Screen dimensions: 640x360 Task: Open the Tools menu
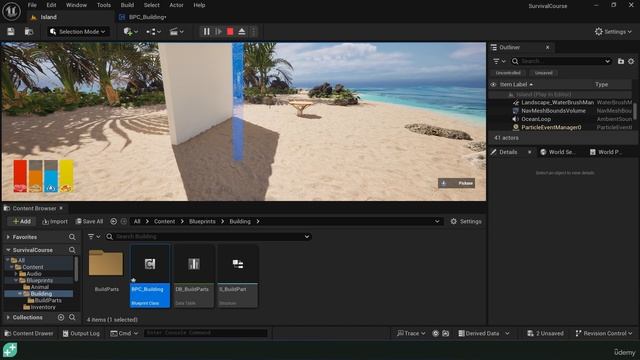click(x=104, y=5)
